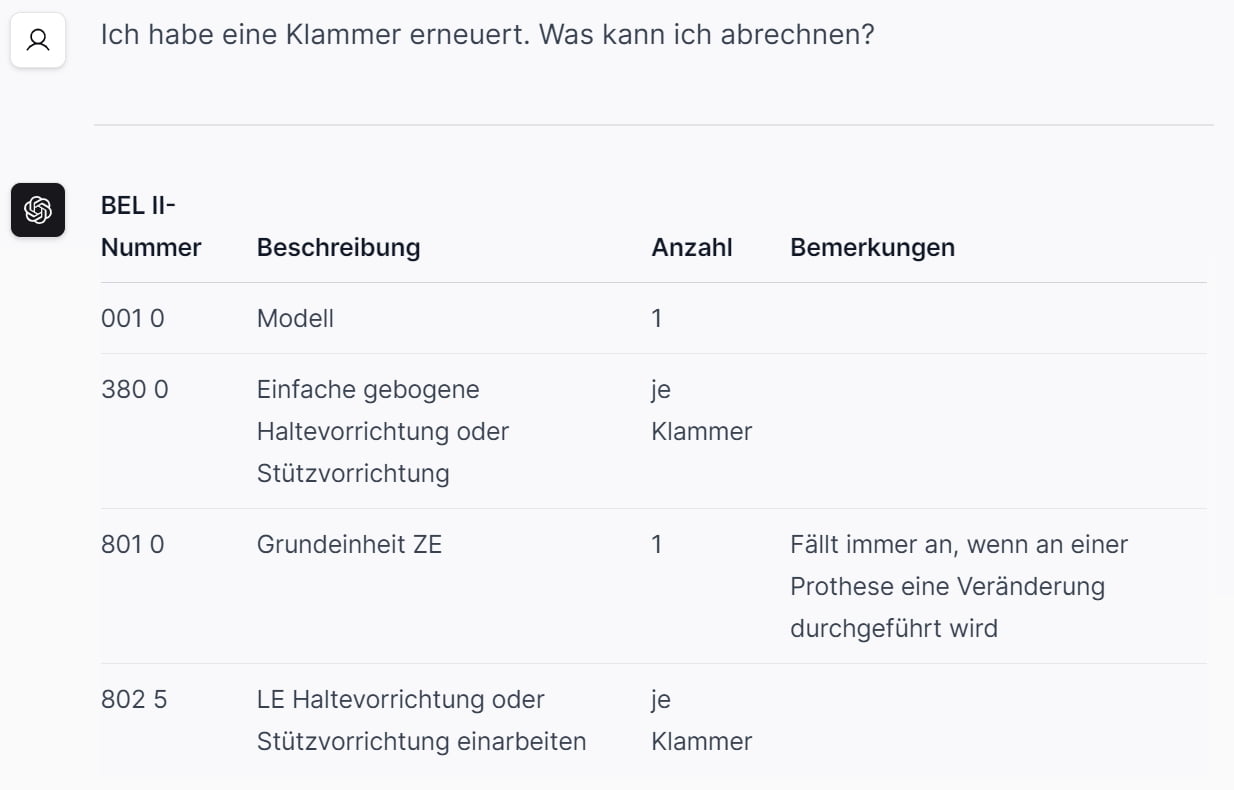
Task: Select the 801 0 number cell
Action: click(x=132, y=545)
